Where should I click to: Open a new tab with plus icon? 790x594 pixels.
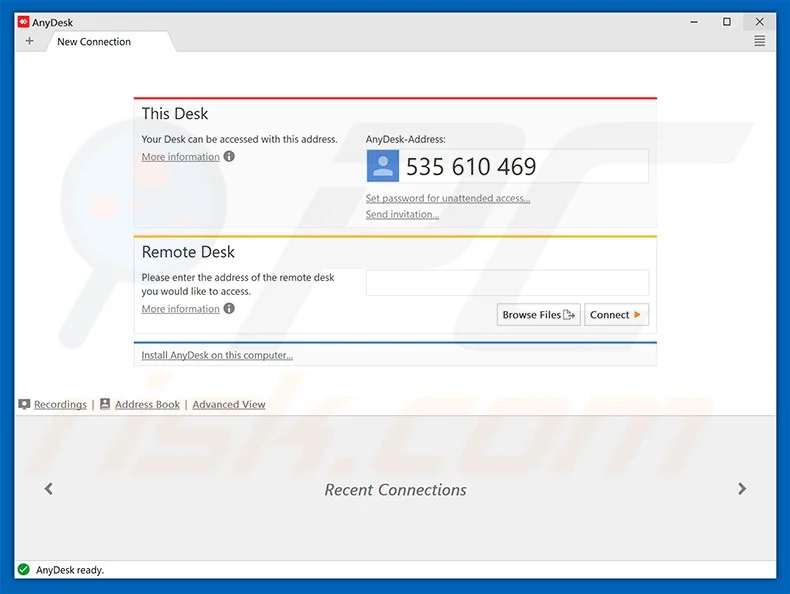coord(29,41)
